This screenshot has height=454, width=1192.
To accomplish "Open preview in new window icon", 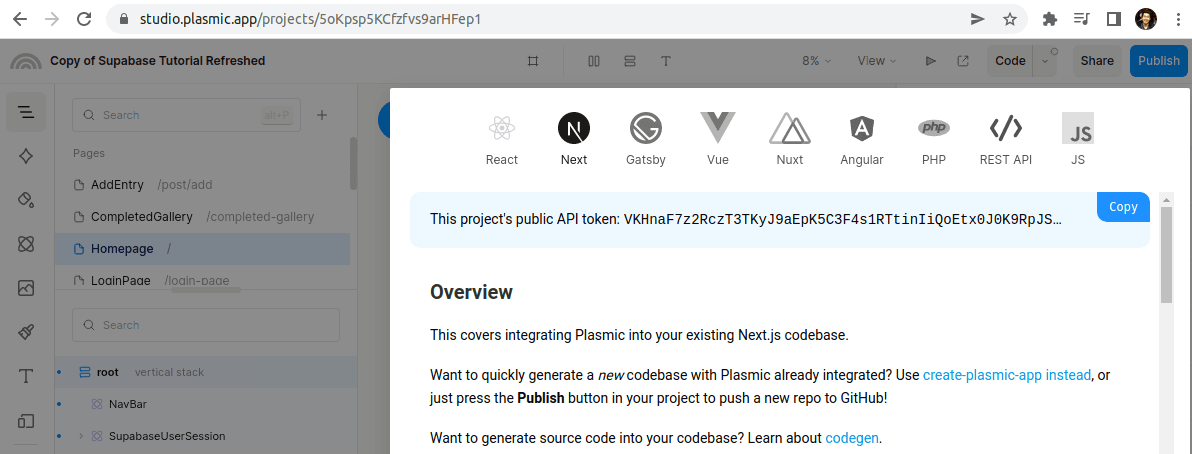I will coord(962,61).
